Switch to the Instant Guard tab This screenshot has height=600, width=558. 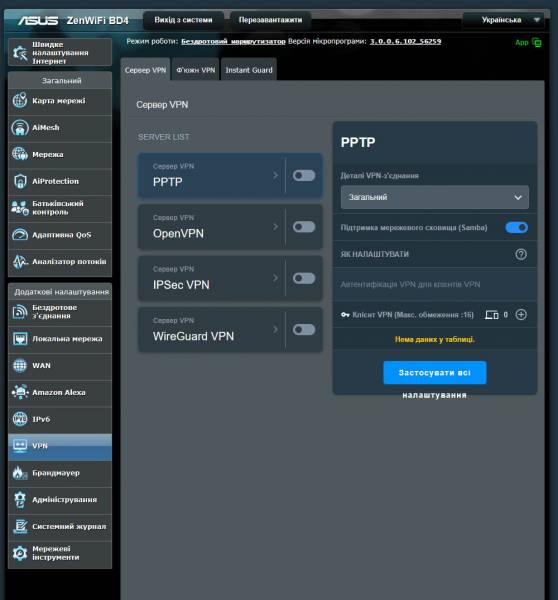249,70
